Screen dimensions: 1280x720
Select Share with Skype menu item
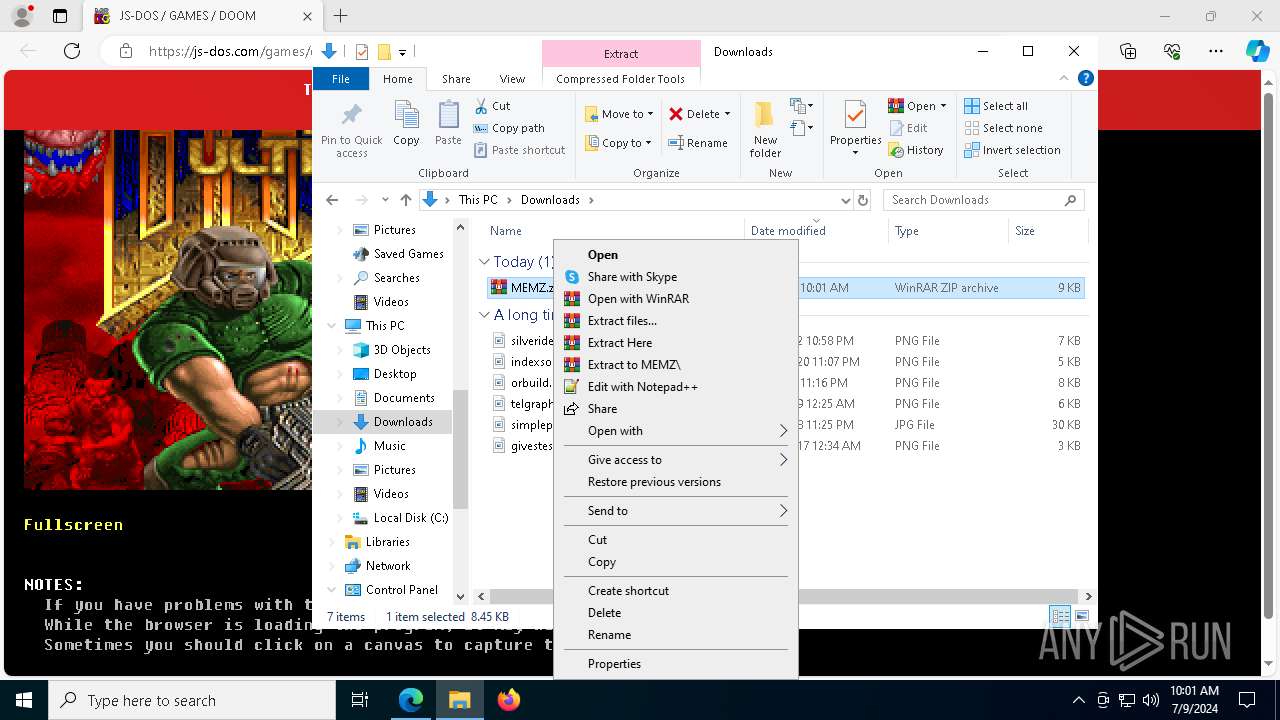(676, 277)
